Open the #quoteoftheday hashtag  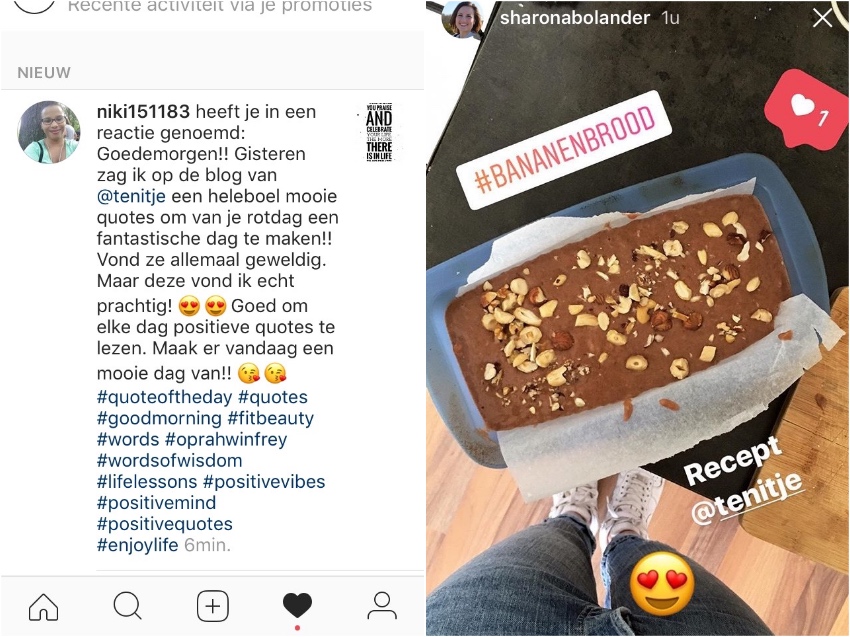[x=164, y=397]
